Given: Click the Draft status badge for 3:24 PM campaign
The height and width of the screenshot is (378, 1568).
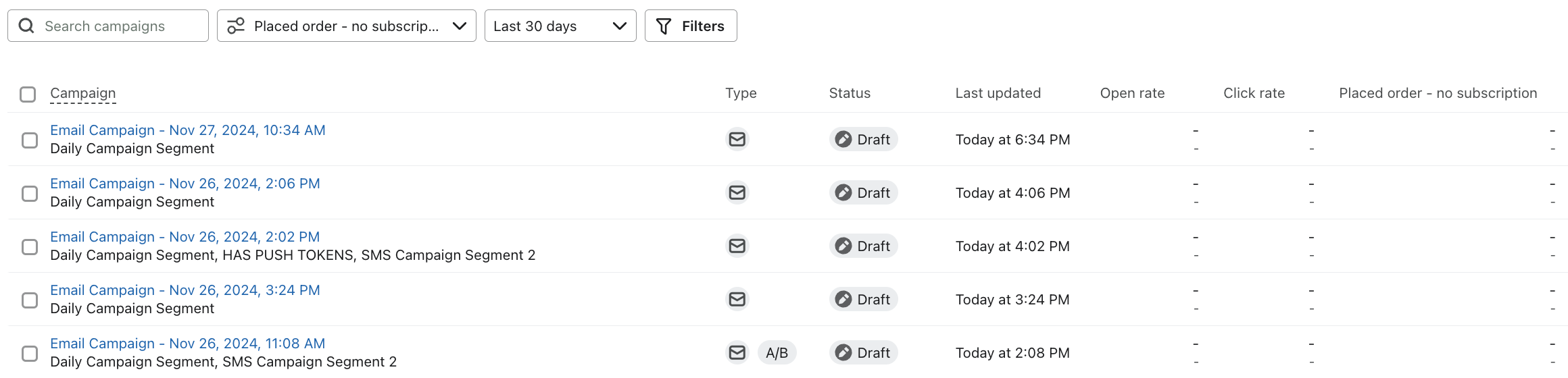Looking at the screenshot, I should pyautogui.click(x=863, y=299).
